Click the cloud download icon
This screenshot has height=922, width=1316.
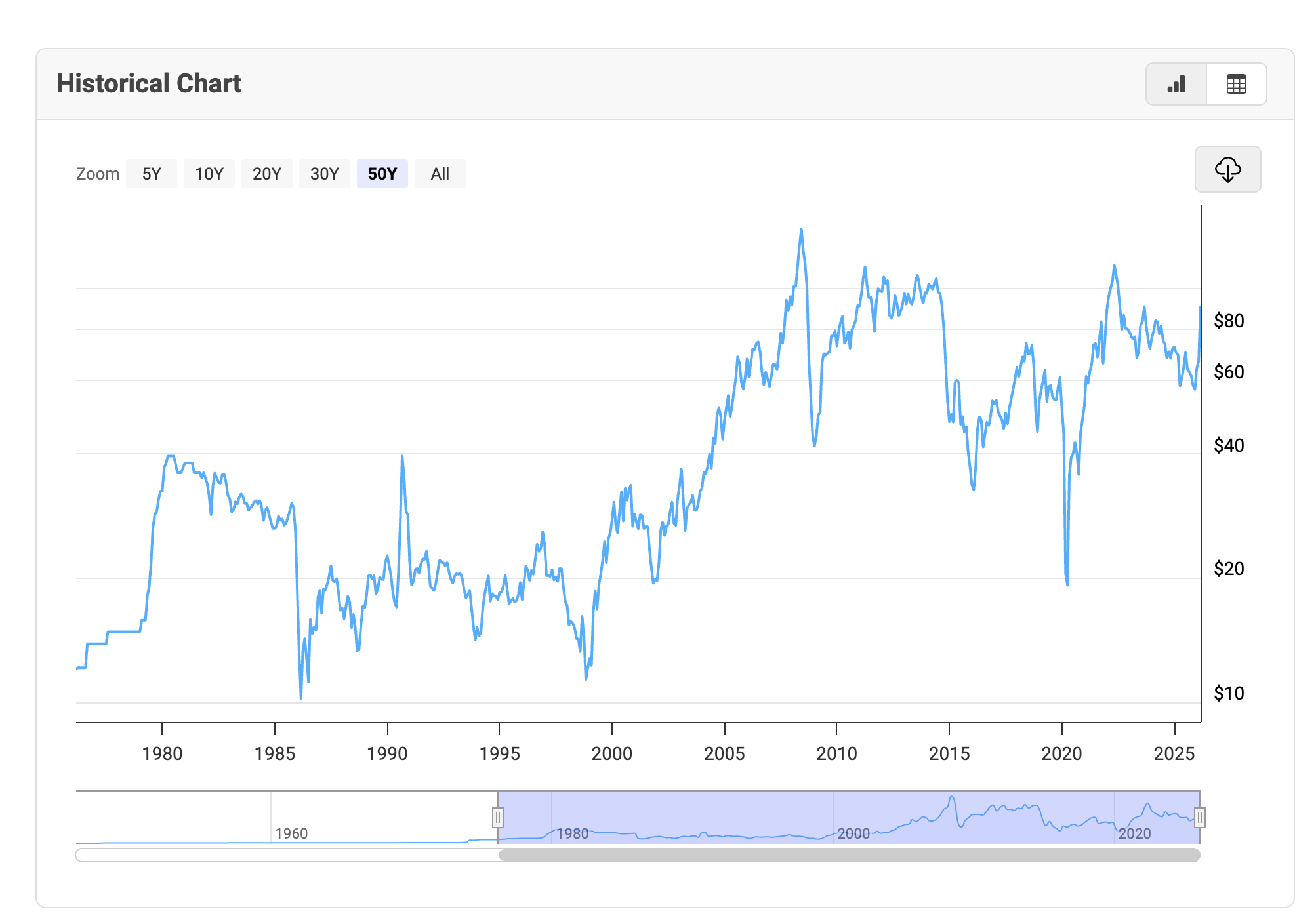[x=1227, y=169]
